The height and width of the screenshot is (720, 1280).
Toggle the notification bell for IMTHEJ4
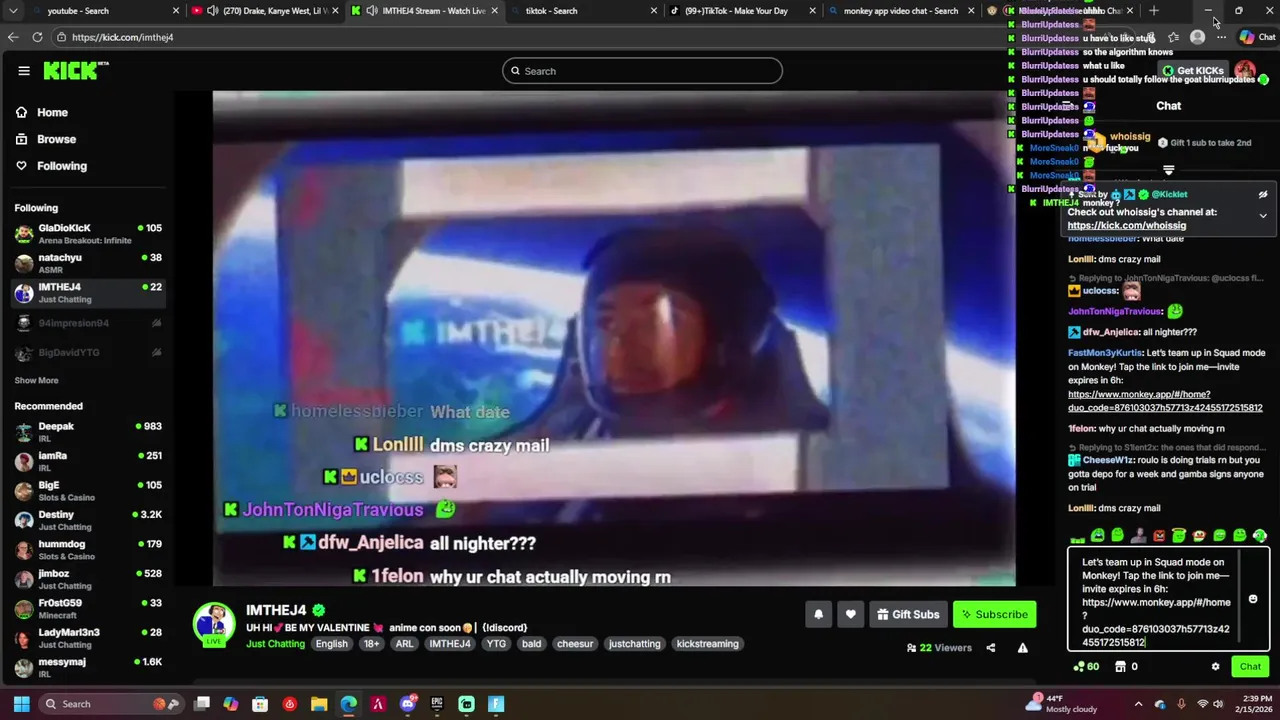[818, 614]
